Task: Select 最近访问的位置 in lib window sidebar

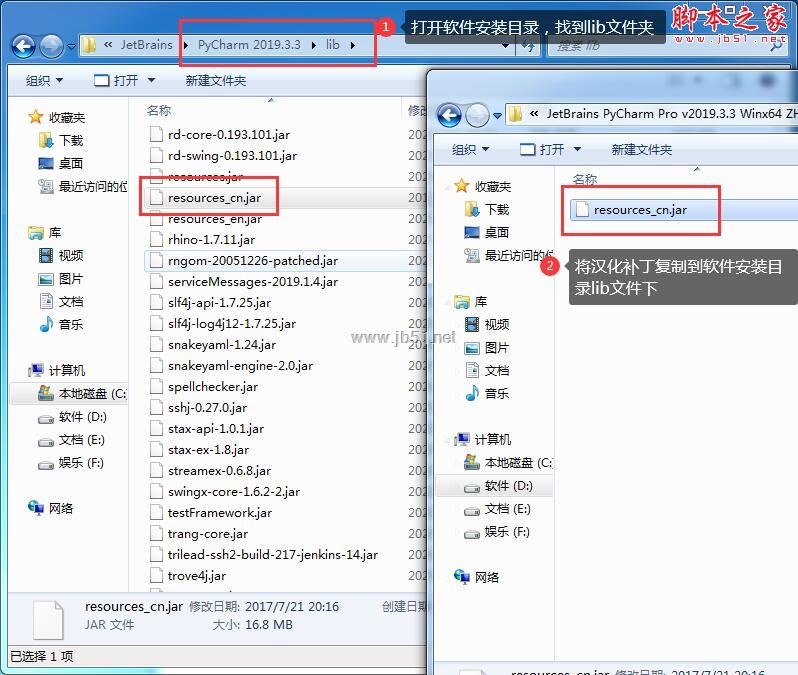Action: [x=83, y=187]
